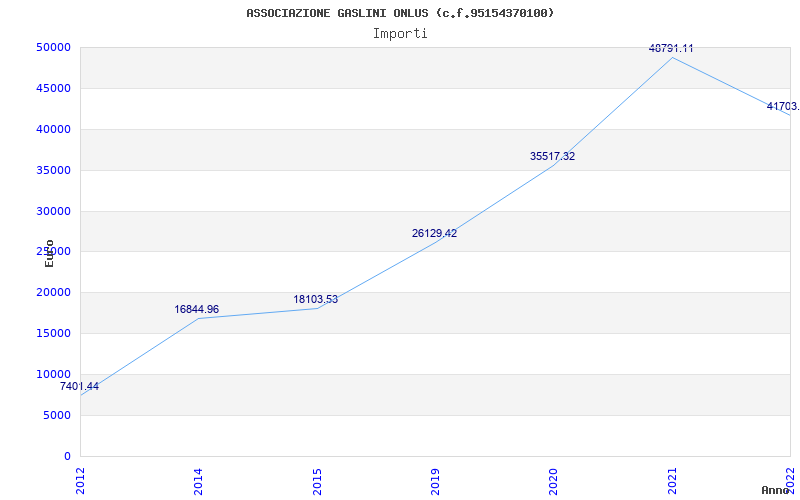Viewport: 800px width, 500px height.
Task: Click the Euro y-axis title
Action: (x=49, y=253)
